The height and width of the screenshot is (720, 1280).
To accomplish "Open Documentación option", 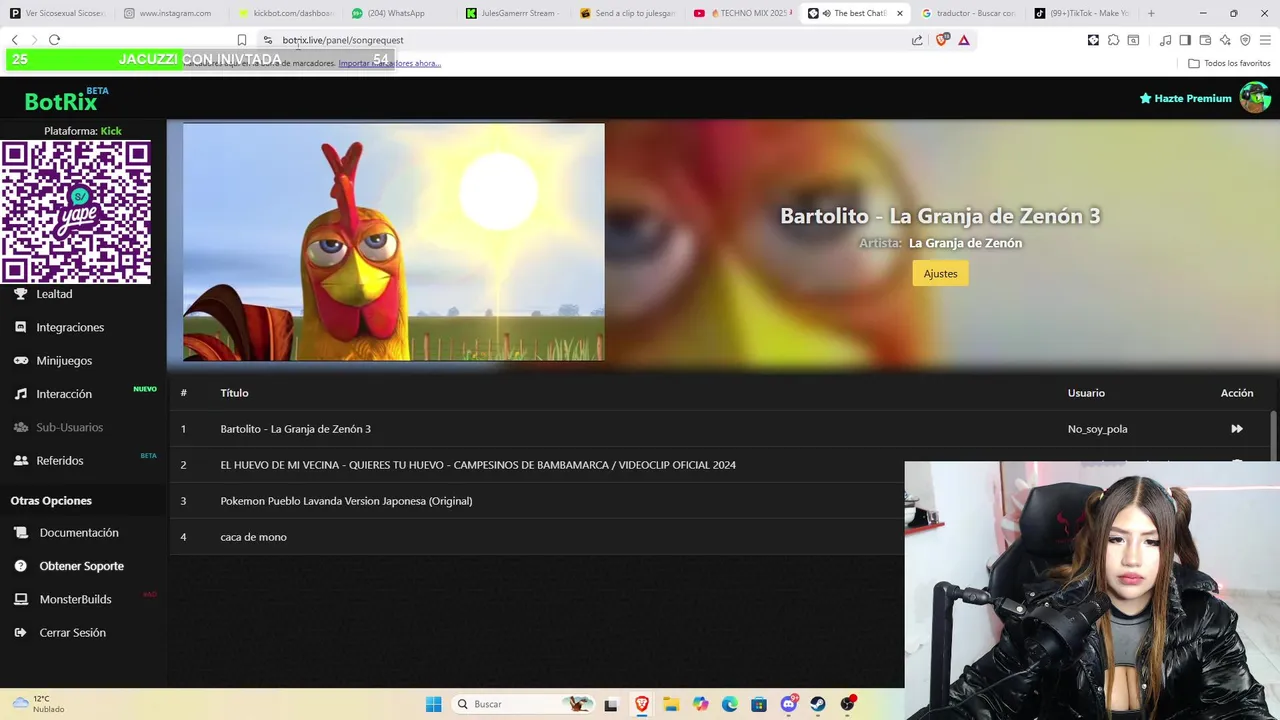I will pos(79,533).
